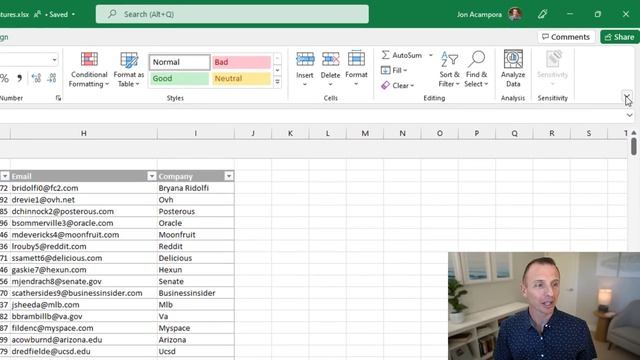Apply the Good cell style
Screen dimensions: 640x360
[180, 78]
